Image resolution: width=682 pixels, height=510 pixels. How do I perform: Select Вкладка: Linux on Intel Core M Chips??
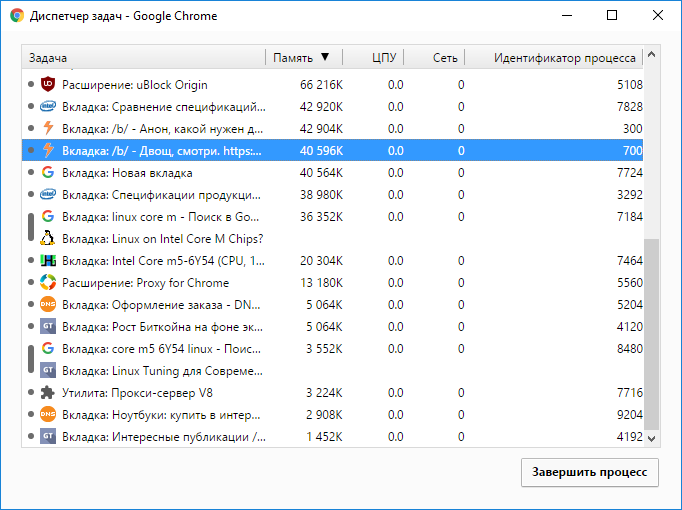point(332,239)
